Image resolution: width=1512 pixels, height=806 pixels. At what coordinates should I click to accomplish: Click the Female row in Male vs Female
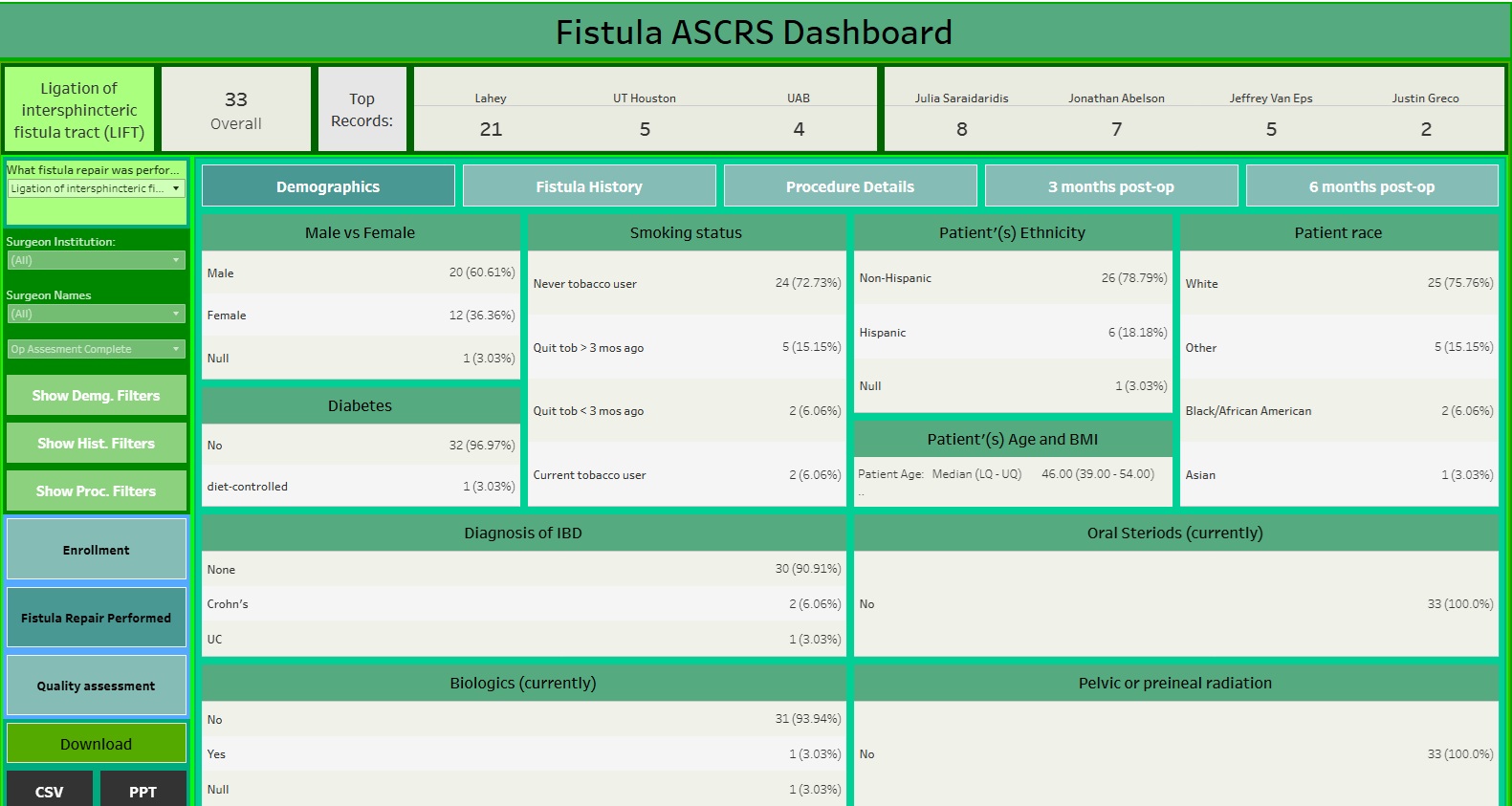(x=360, y=316)
